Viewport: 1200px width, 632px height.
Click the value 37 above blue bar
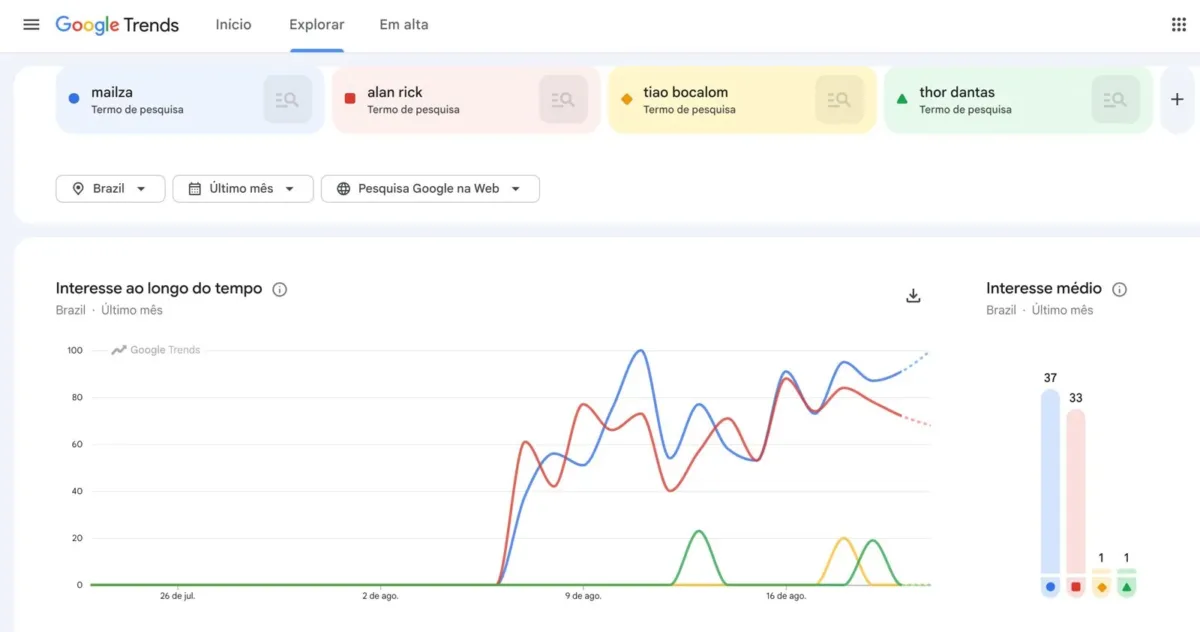pyautogui.click(x=1050, y=377)
